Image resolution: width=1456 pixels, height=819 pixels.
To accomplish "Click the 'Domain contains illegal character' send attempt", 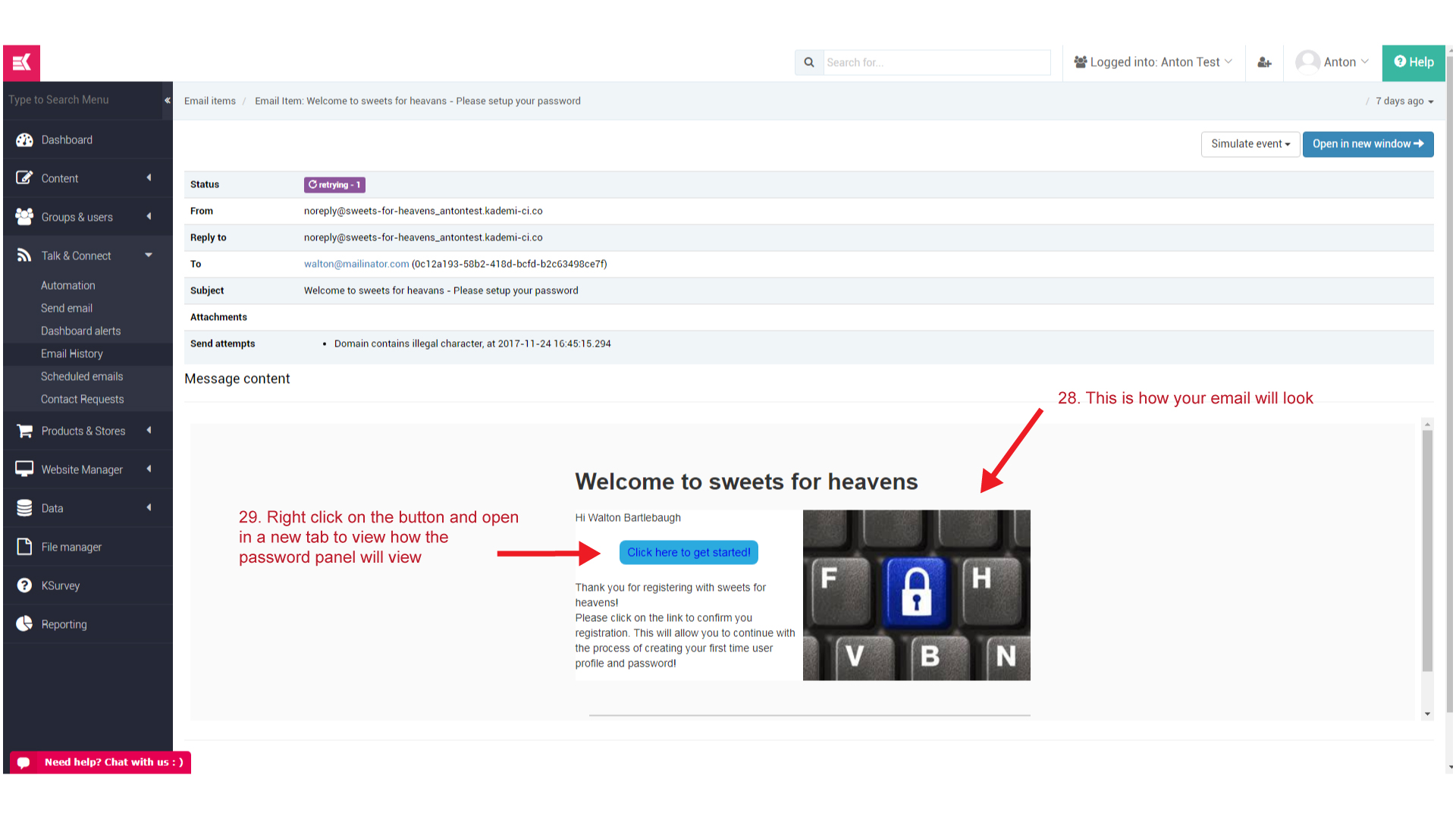I will [x=472, y=344].
